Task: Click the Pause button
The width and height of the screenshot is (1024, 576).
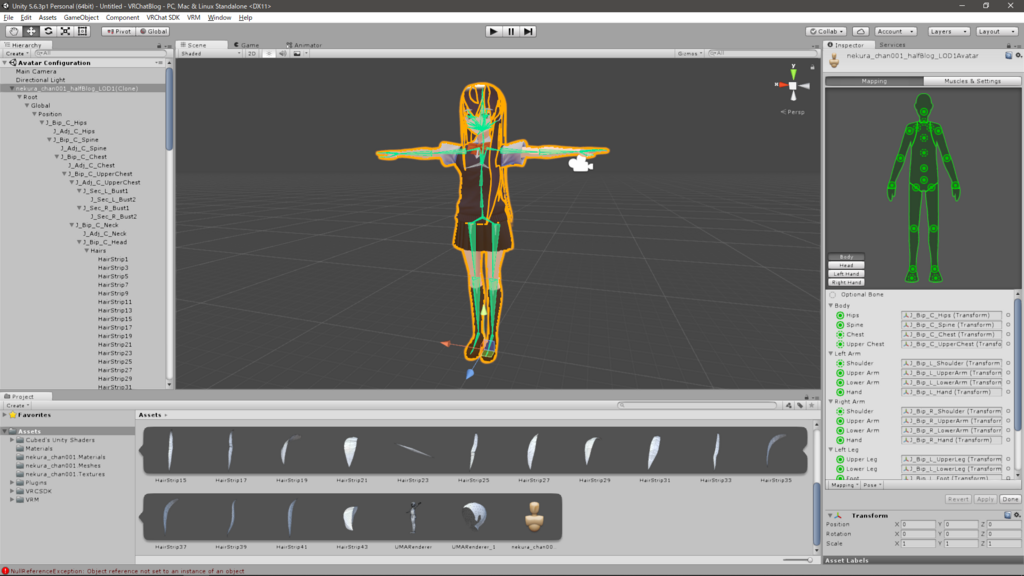Action: pyautogui.click(x=511, y=31)
